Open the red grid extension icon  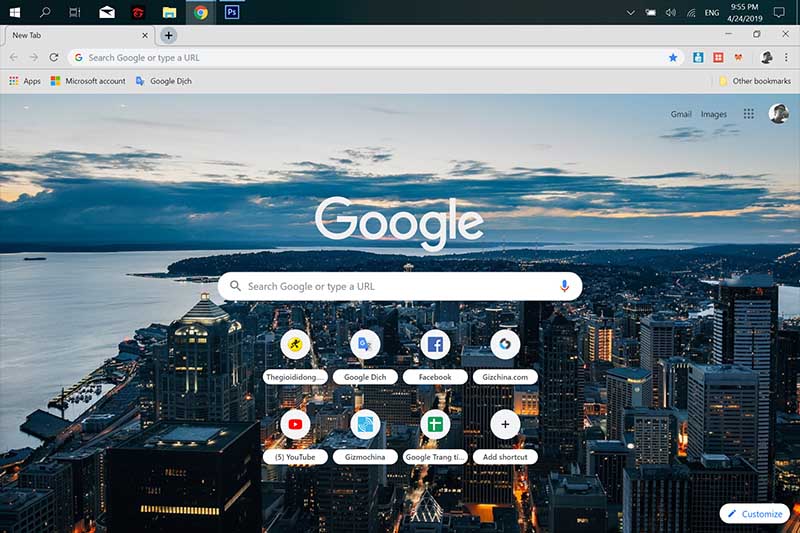click(x=718, y=58)
